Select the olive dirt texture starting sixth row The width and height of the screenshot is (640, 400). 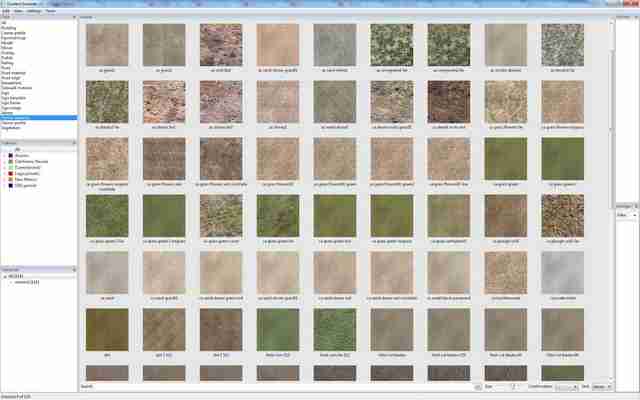click(x=107, y=329)
